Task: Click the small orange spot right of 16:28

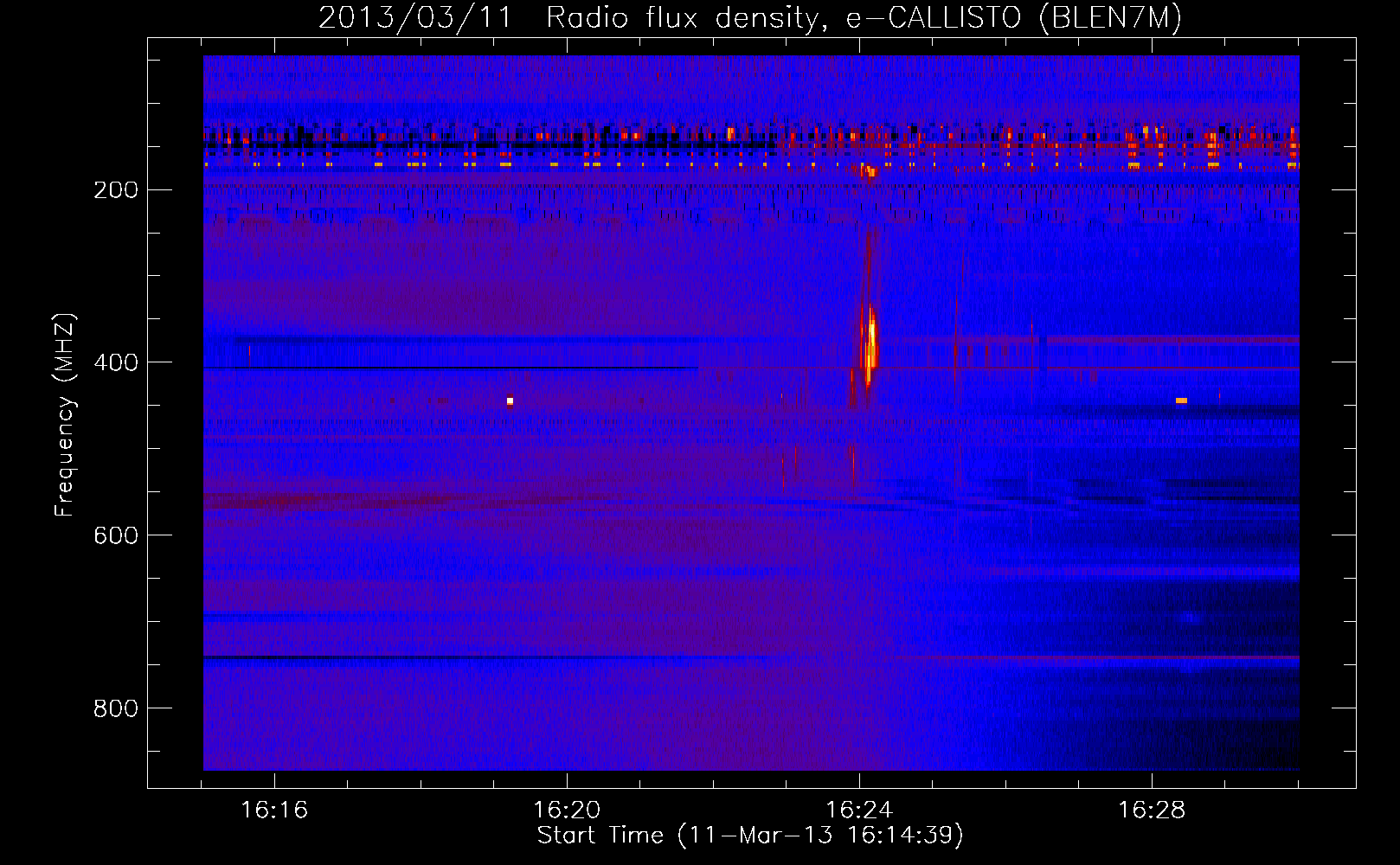Action: pos(1181,400)
